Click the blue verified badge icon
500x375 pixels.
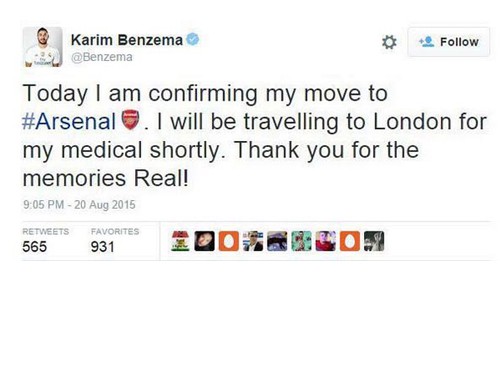point(193,39)
